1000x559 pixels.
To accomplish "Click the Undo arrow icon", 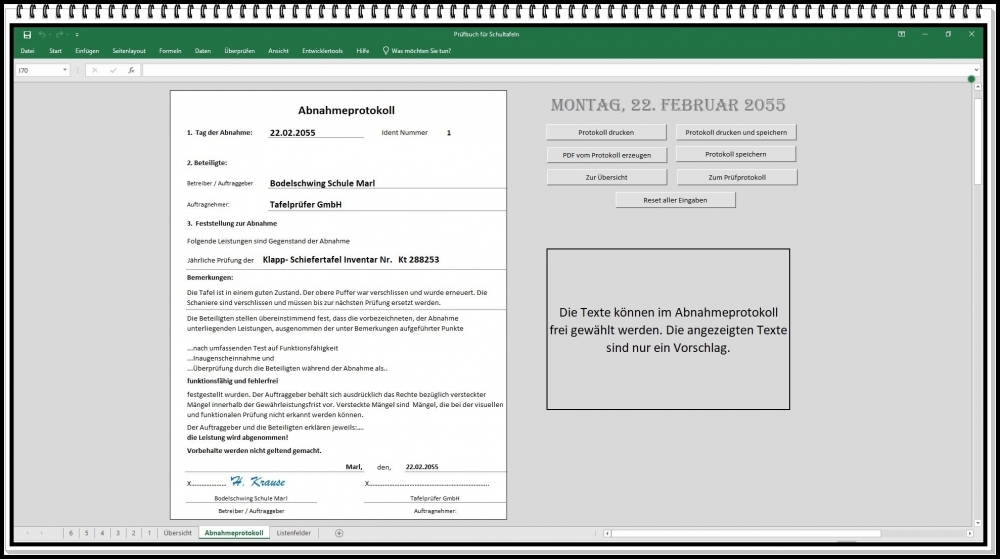I will click(43, 34).
